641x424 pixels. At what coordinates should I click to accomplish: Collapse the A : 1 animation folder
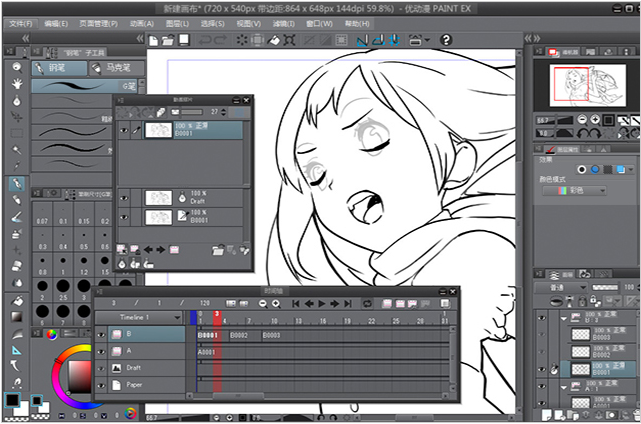tap(564, 386)
